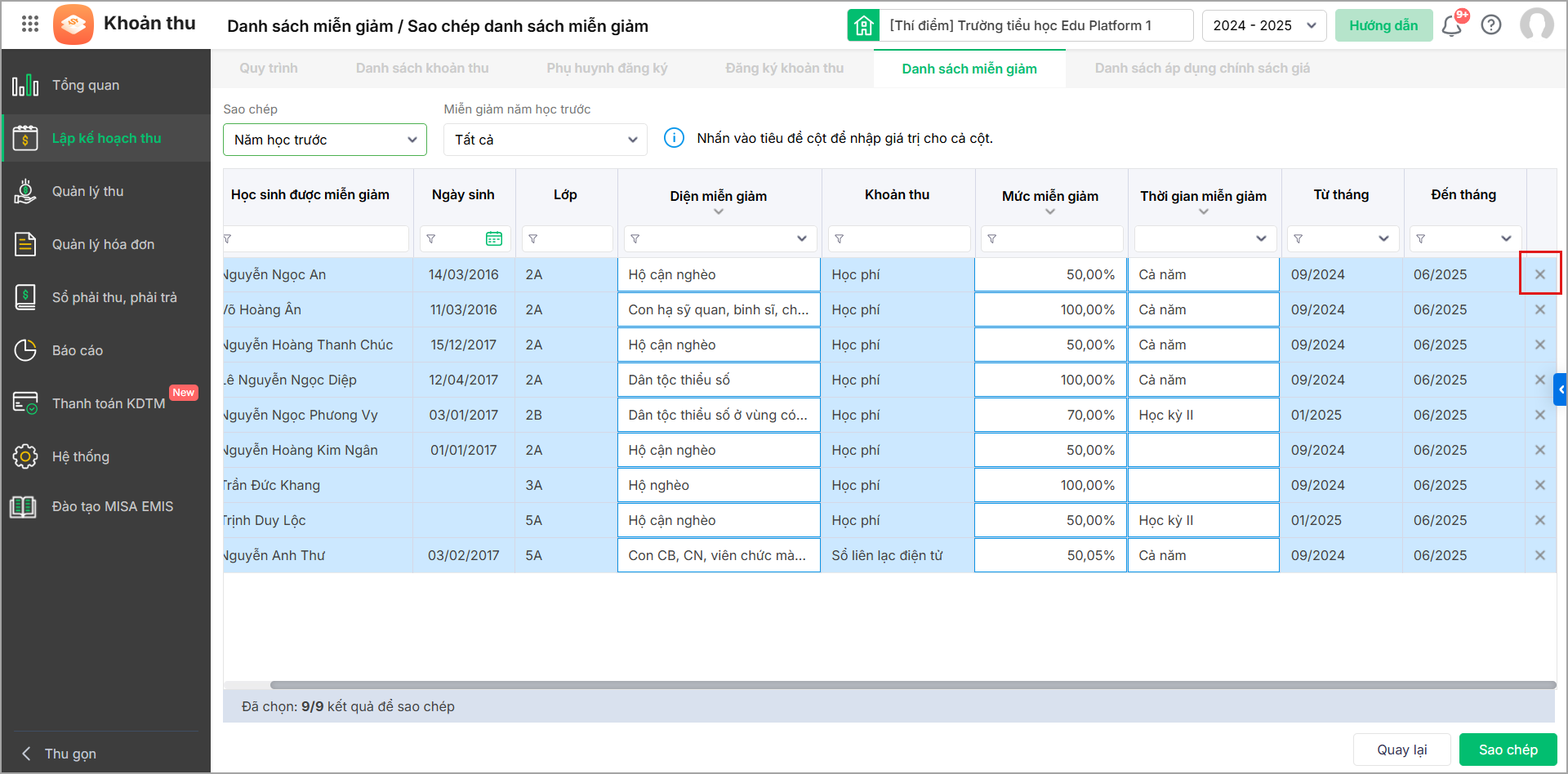Expand the 'Tất cả' exemption filter dropdown
The width and height of the screenshot is (1568, 774).
[545, 140]
